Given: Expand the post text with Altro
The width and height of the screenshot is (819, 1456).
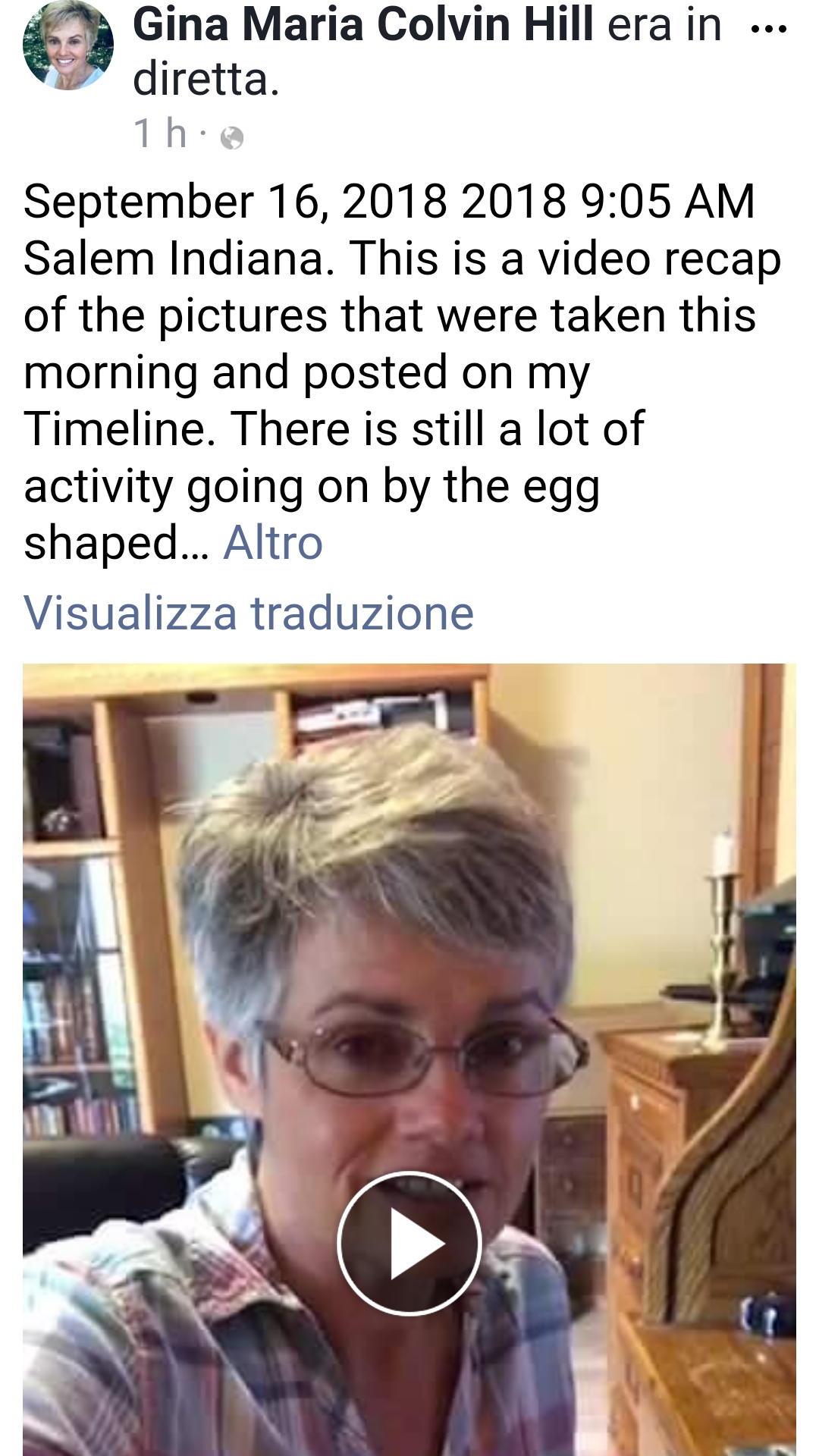Looking at the screenshot, I should tap(273, 543).
